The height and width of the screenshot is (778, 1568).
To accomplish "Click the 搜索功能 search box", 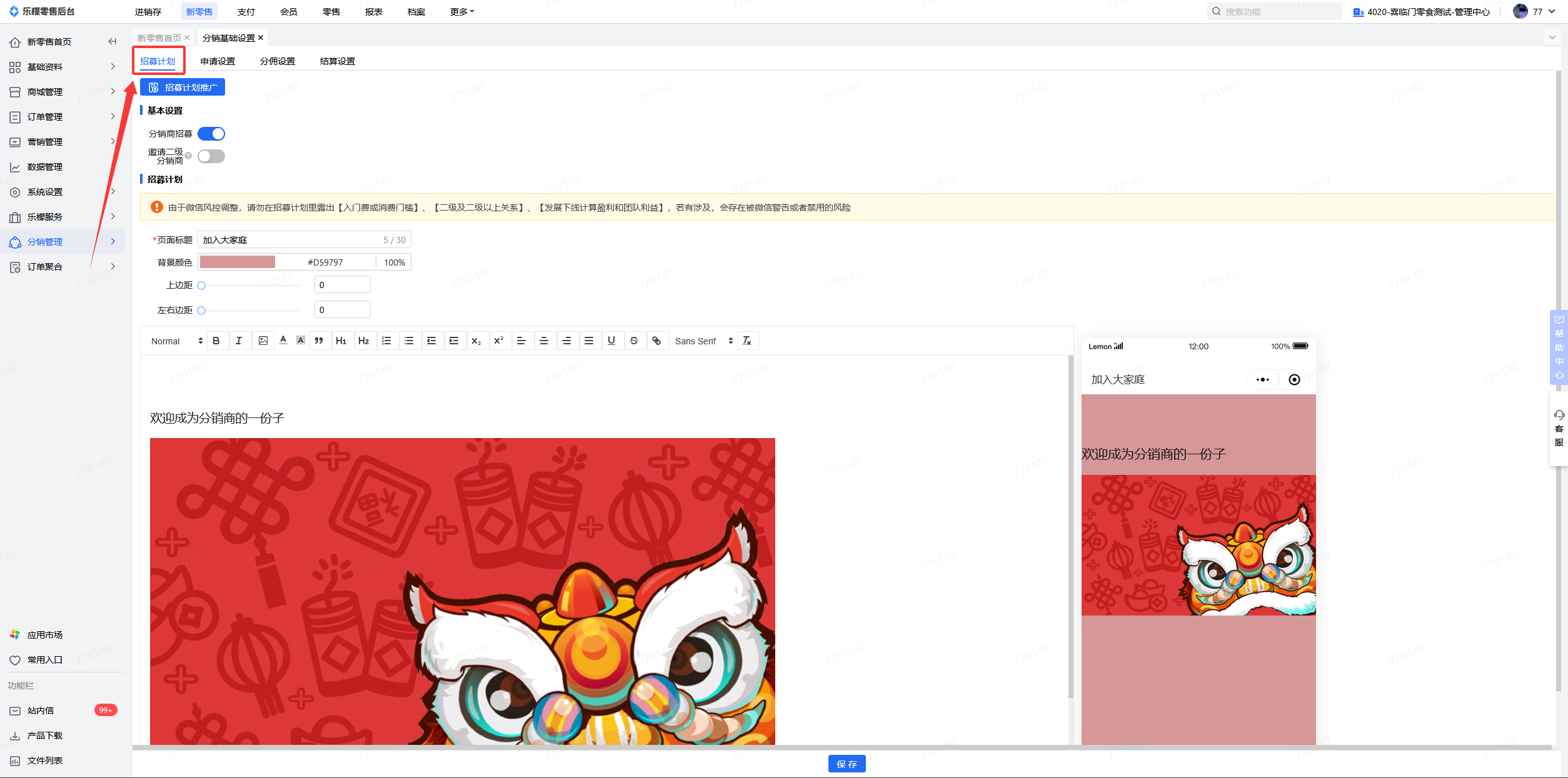I will [x=1275, y=11].
